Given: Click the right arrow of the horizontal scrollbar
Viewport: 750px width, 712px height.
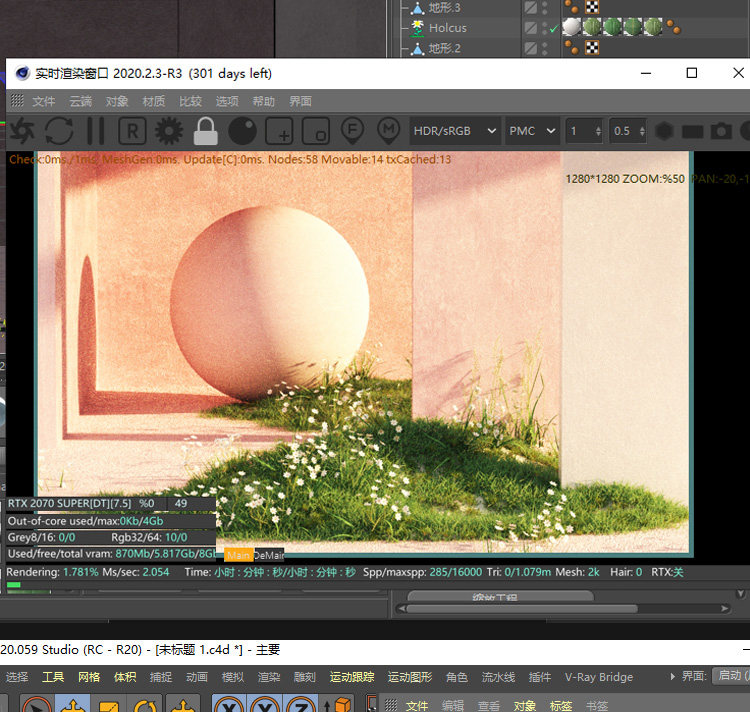Looking at the screenshot, I should coord(725,609).
